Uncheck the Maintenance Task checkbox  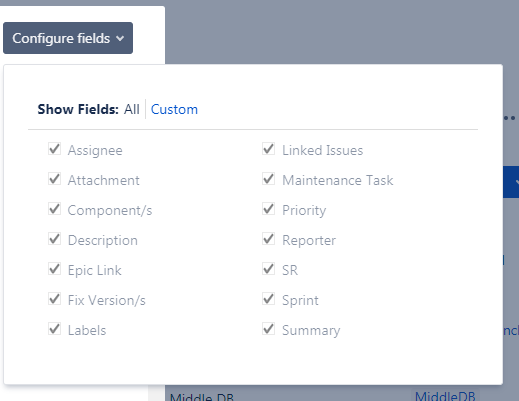click(x=268, y=179)
